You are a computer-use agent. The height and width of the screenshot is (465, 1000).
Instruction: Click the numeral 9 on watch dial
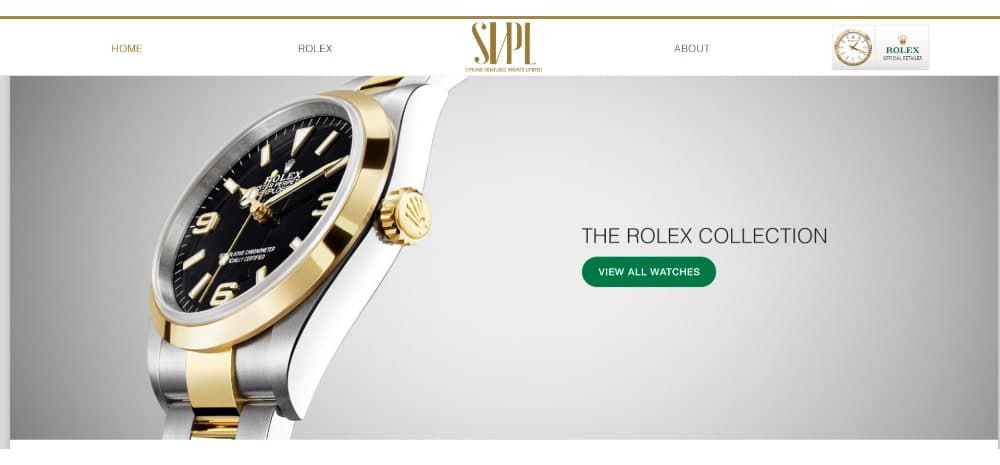[205, 223]
